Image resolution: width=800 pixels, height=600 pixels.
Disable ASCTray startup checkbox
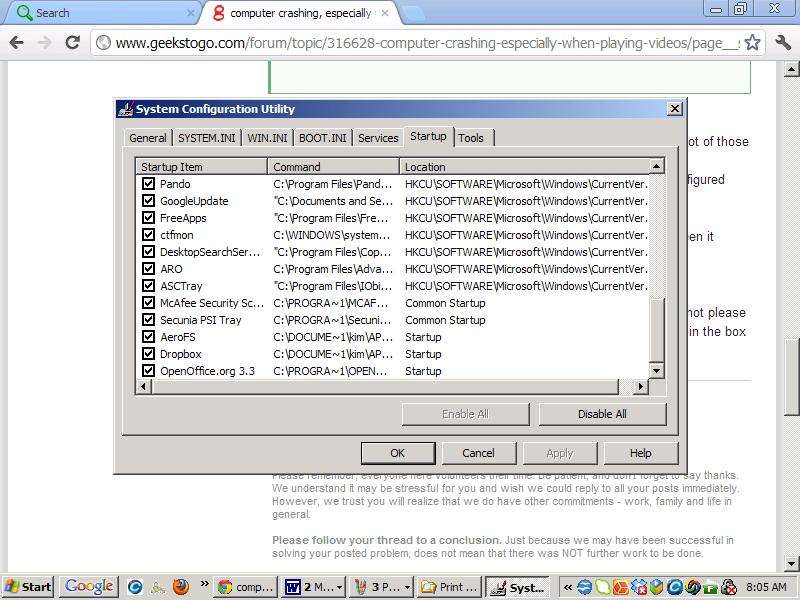pyautogui.click(x=148, y=286)
